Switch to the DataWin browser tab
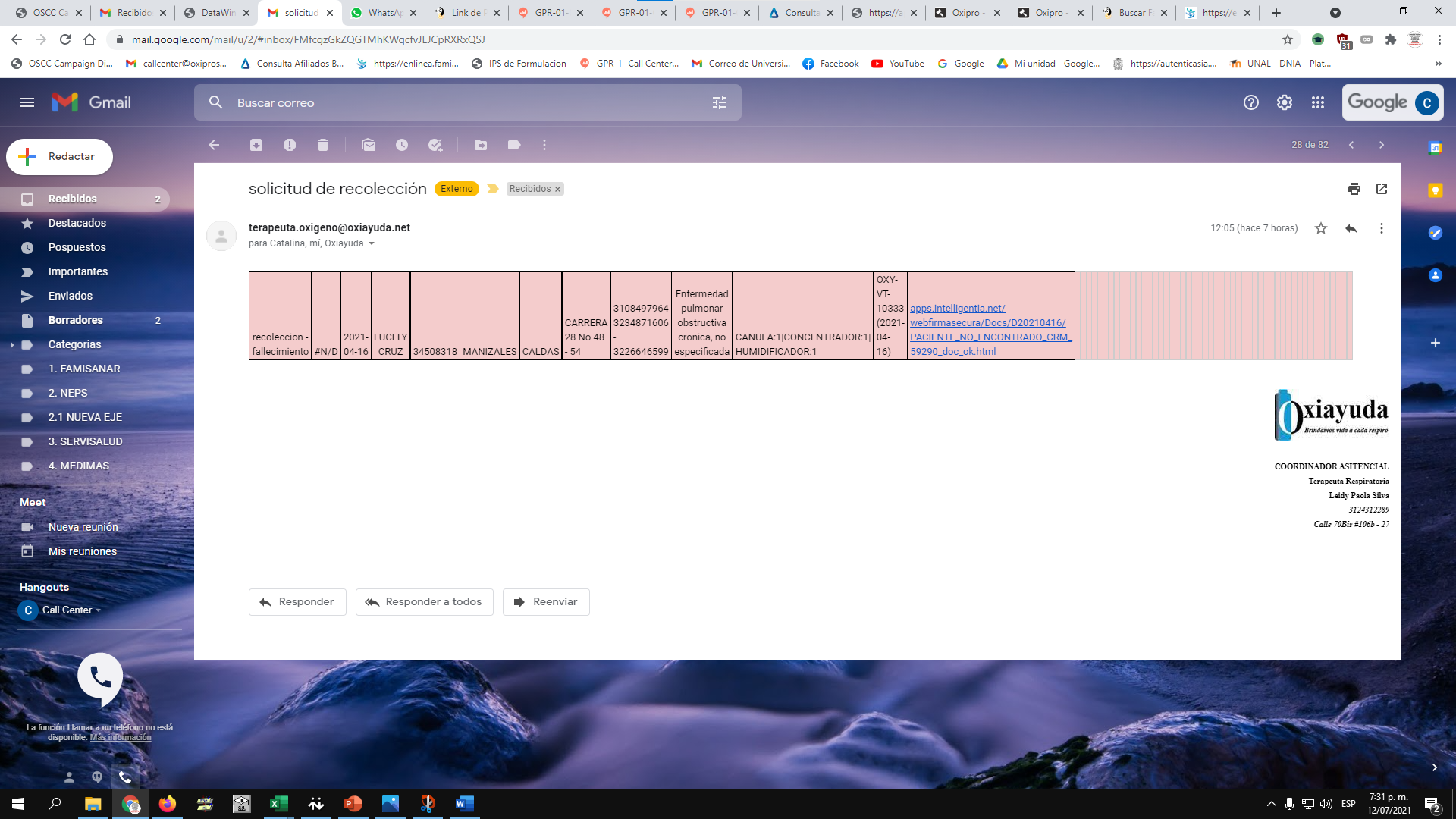 [x=217, y=13]
